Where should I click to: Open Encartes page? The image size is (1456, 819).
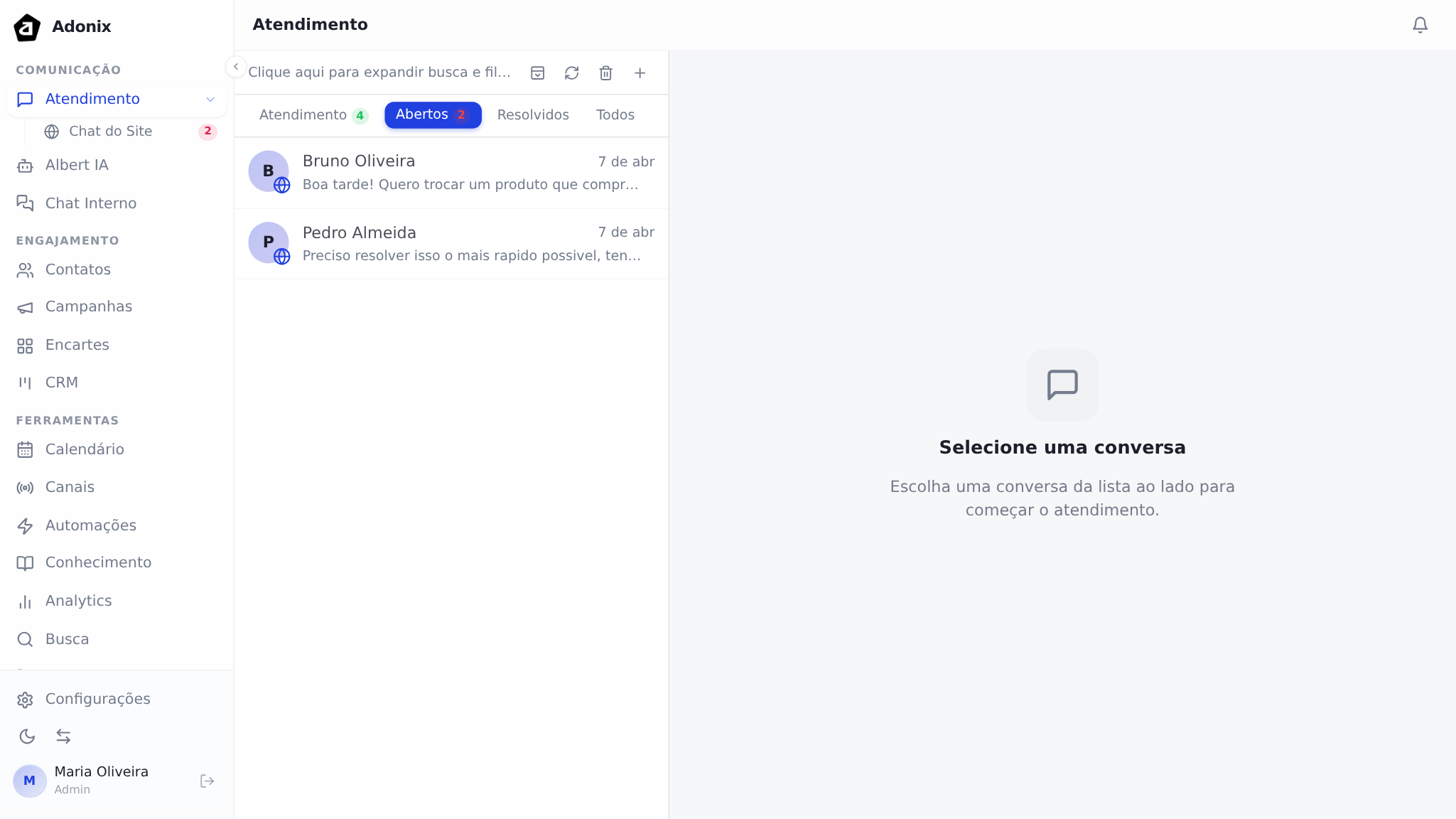[x=117, y=345]
